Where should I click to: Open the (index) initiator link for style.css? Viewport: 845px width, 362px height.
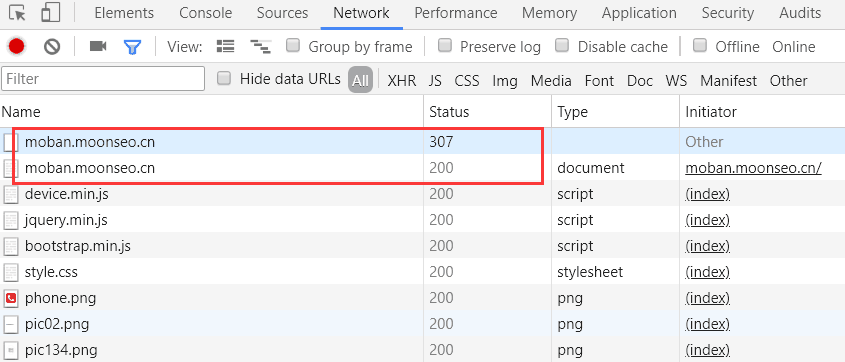click(x=708, y=272)
